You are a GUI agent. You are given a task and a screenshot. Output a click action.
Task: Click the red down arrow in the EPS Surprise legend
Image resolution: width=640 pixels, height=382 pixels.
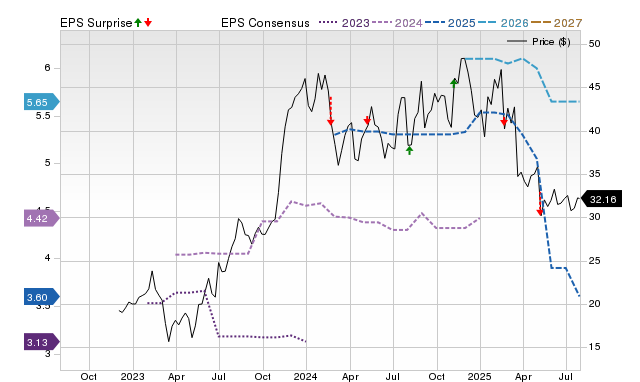(x=148, y=22)
